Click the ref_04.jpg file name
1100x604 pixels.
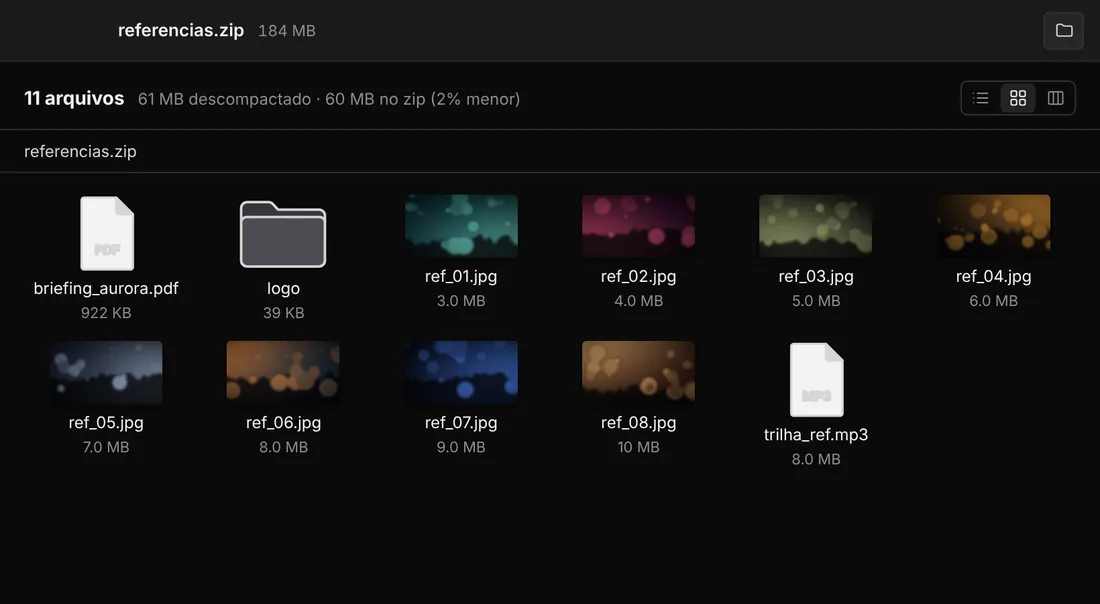pyautogui.click(x=993, y=276)
